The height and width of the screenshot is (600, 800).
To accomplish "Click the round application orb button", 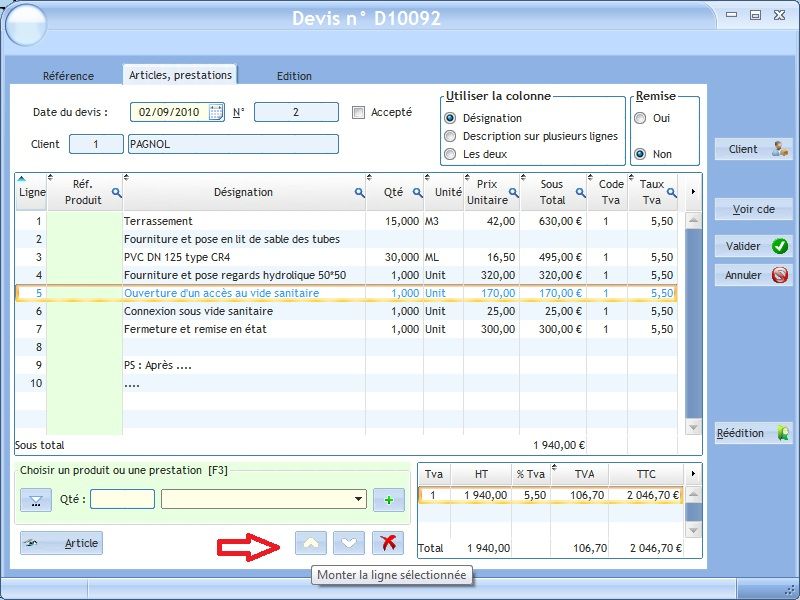I will coord(26,24).
